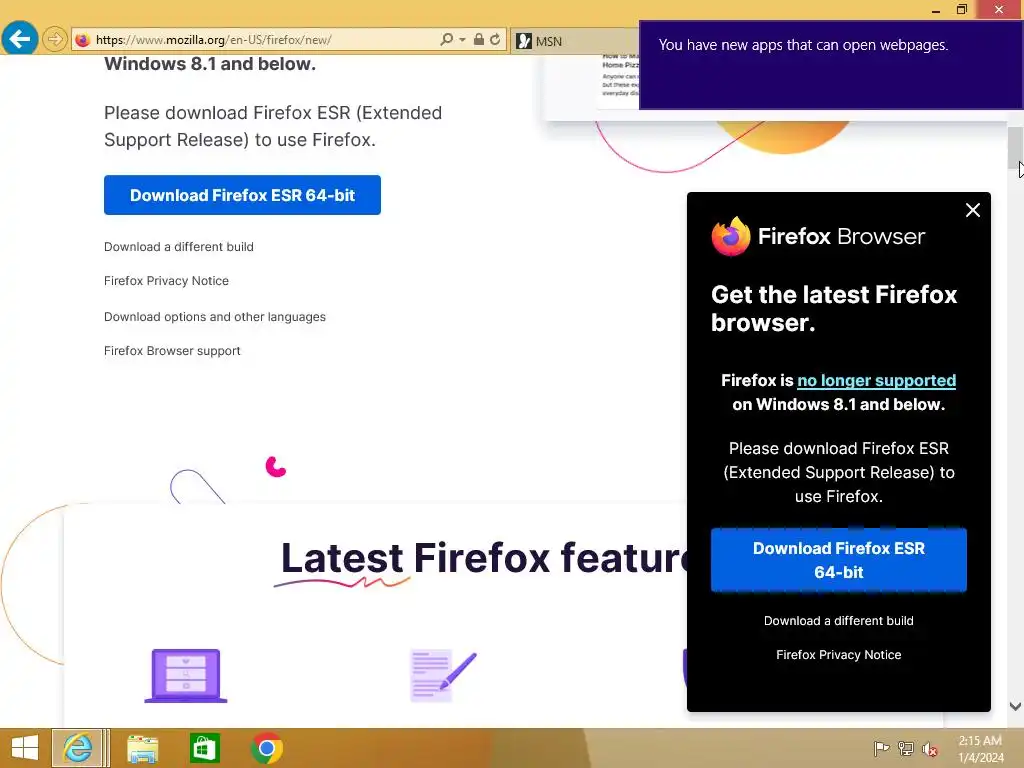
Task: Click the Internet Explorer back arrow button
Action: pos(20,39)
